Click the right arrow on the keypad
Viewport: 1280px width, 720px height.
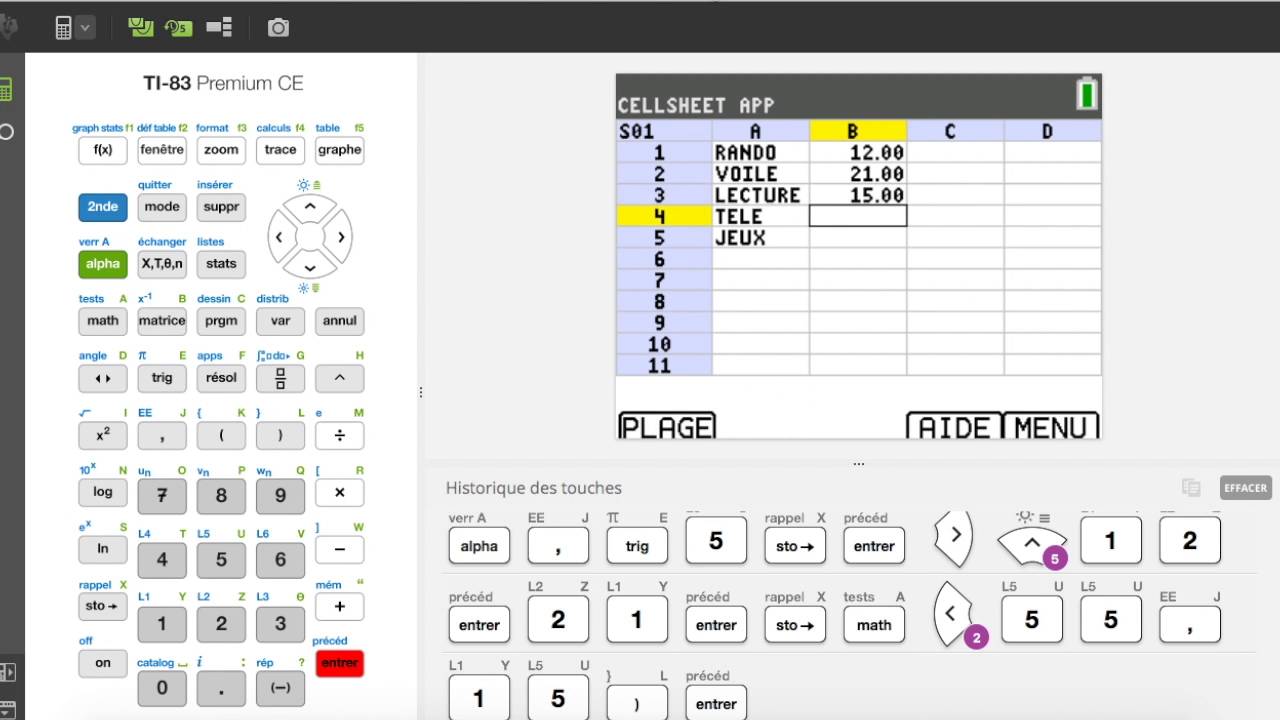341,237
